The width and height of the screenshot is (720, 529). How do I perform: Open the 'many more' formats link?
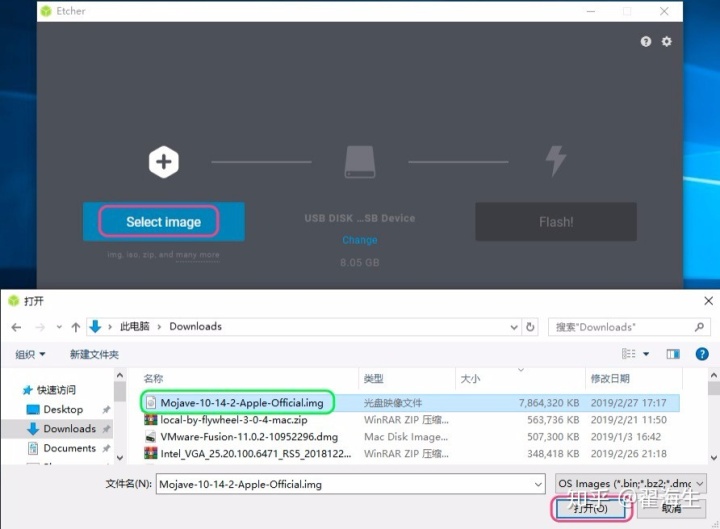tap(197, 254)
